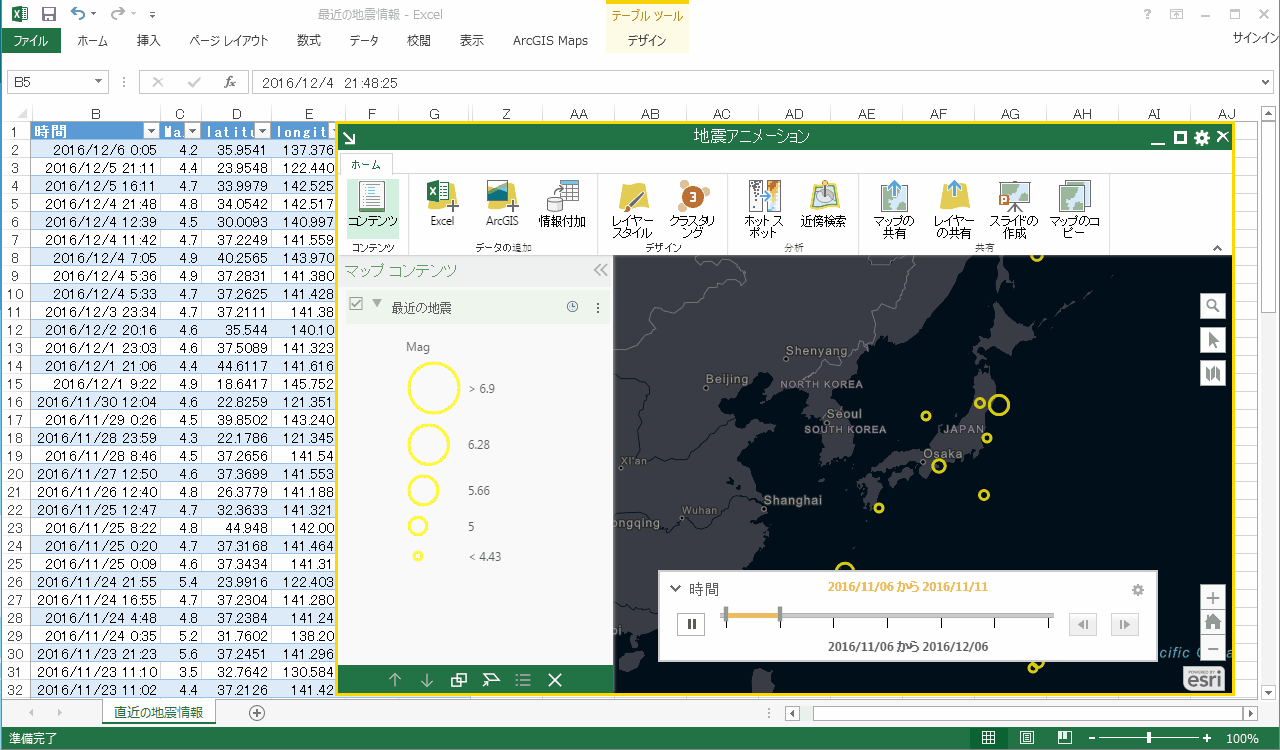Screen dimensions: 1280x750
Task: Open the 情報付加 (enrich data) tool
Action: click(562, 205)
